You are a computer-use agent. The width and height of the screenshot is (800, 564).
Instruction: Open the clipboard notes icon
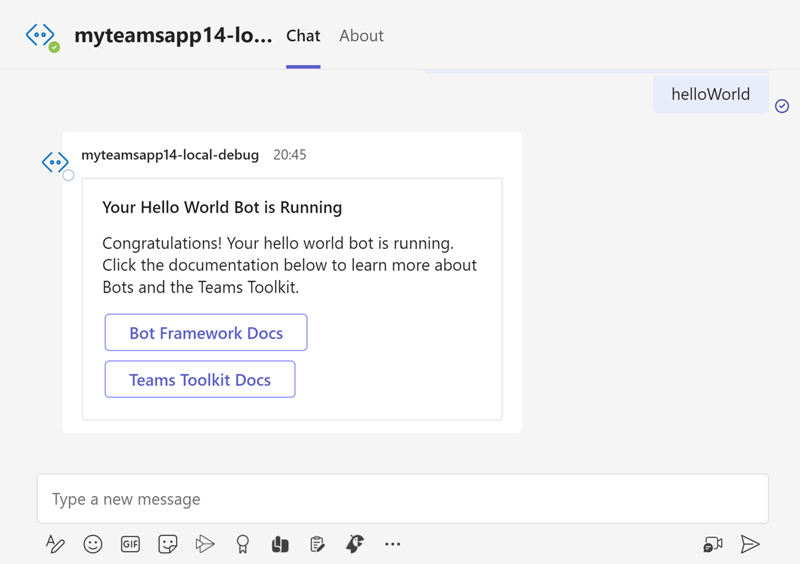[x=317, y=545]
